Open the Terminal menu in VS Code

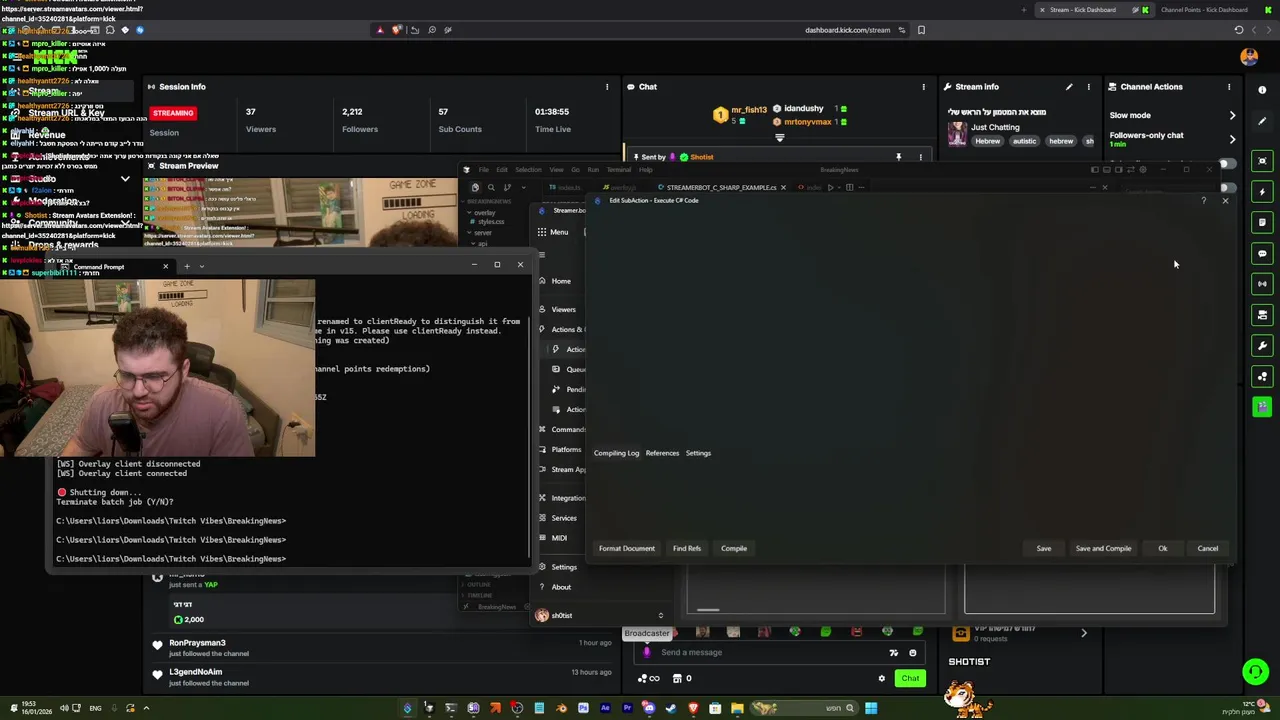[619, 170]
